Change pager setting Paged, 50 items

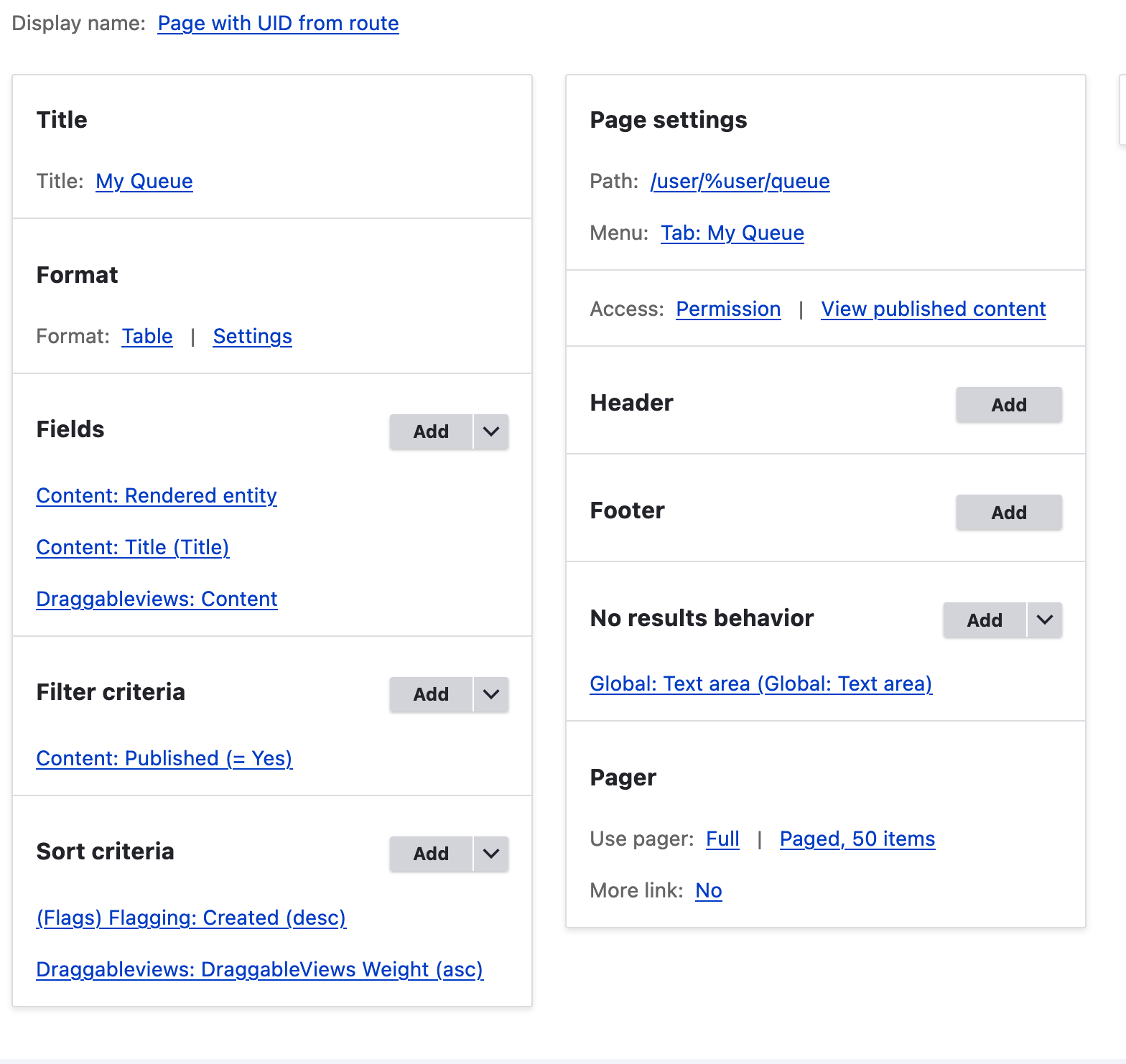coord(856,838)
